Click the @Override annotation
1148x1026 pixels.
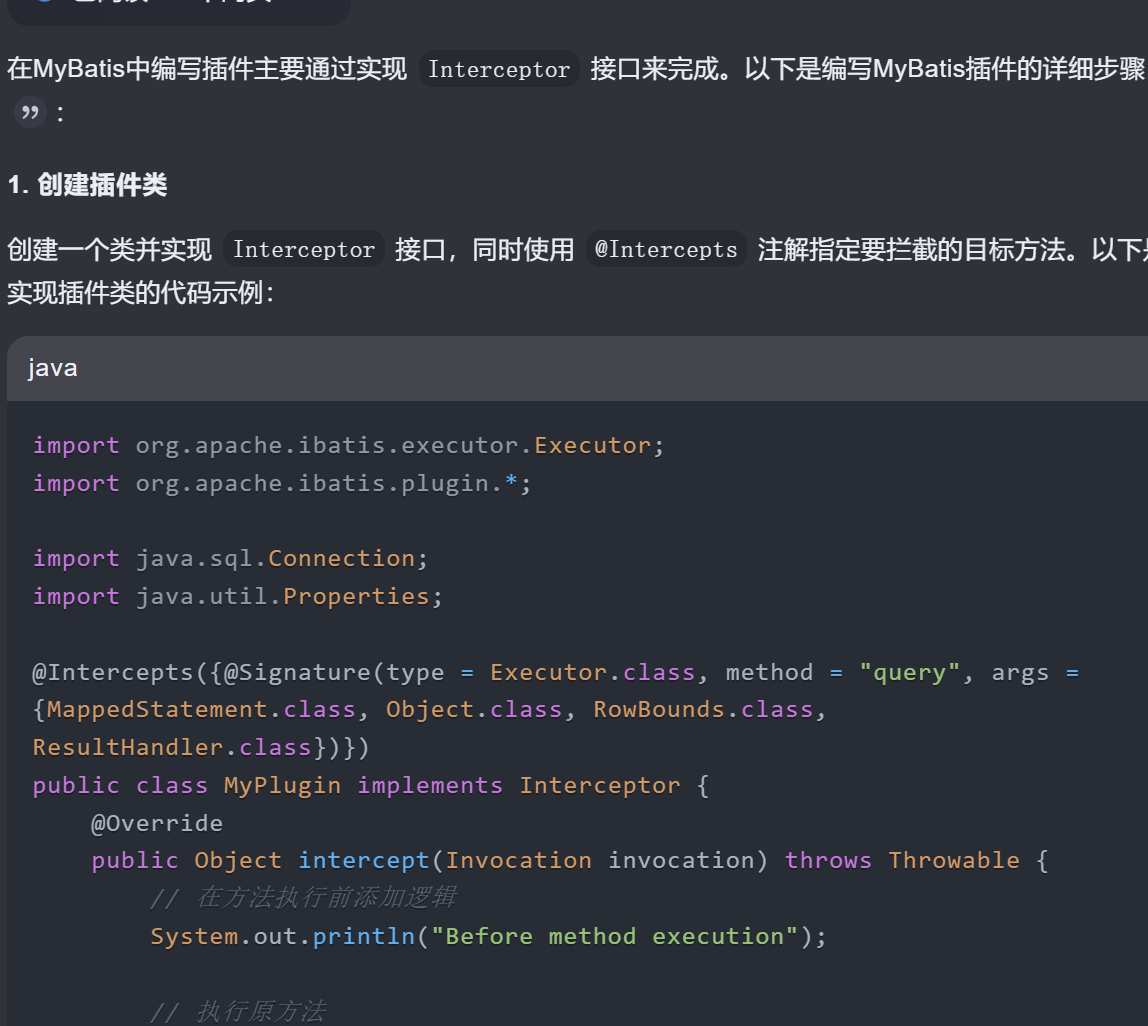click(x=157, y=823)
